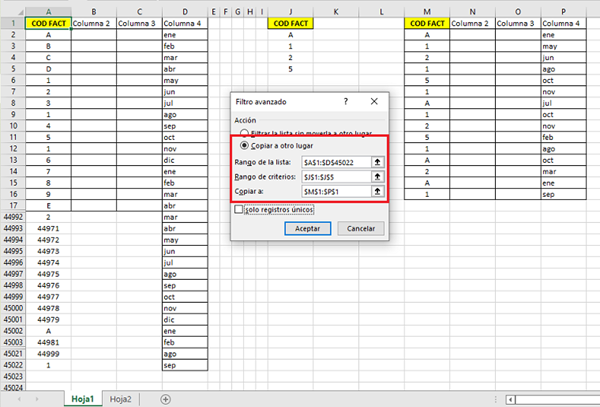Select the jun cell in column P
Screen dimensions: 600x407
click(x=564, y=57)
